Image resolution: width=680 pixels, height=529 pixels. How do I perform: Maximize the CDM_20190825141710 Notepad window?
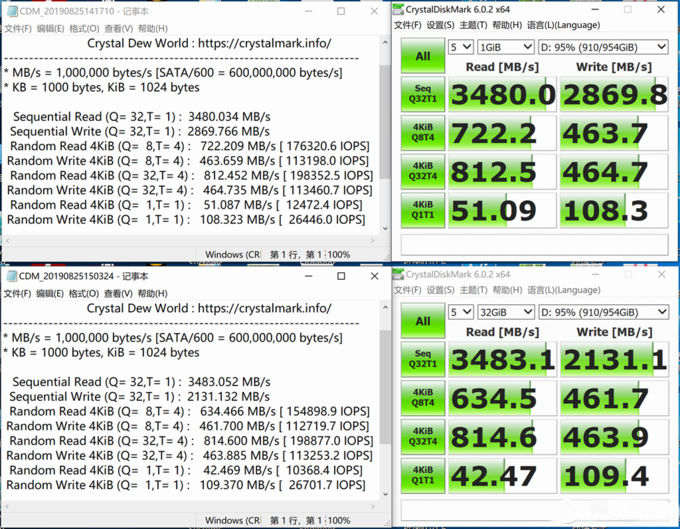(x=341, y=12)
